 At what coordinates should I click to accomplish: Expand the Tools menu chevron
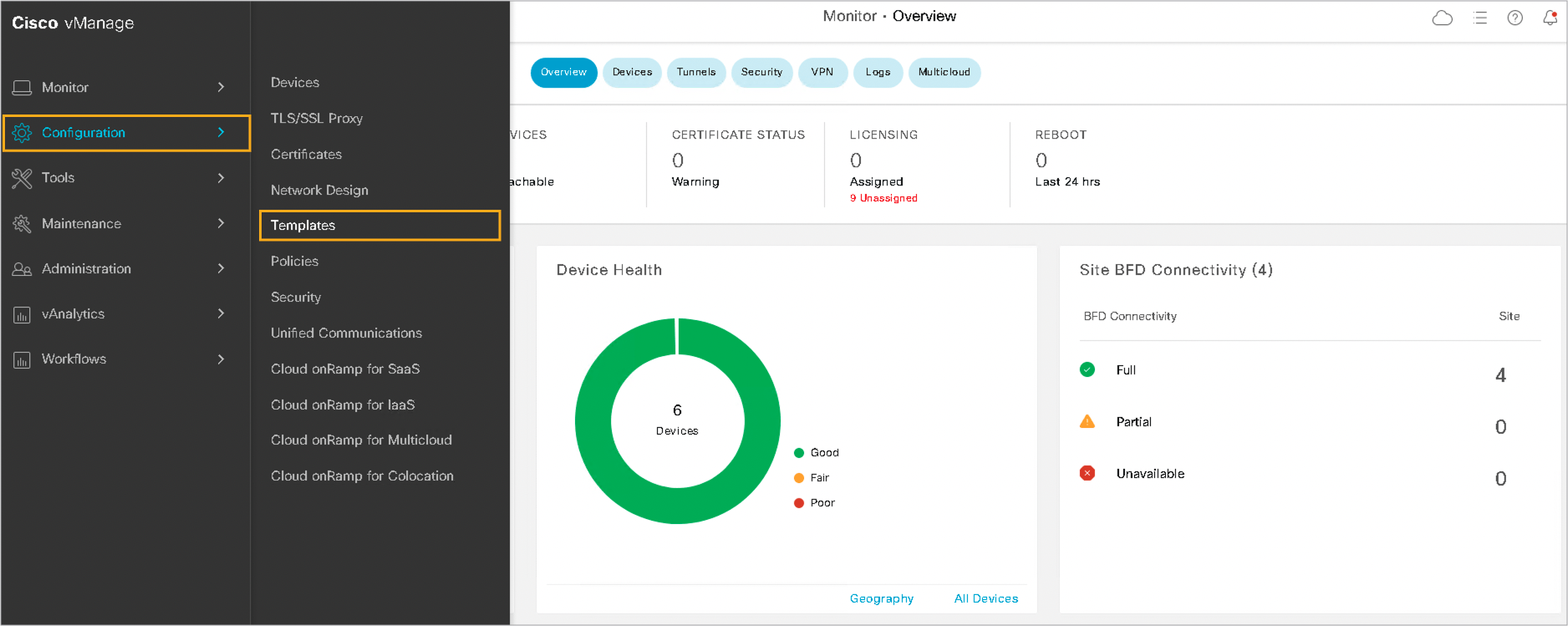click(221, 177)
